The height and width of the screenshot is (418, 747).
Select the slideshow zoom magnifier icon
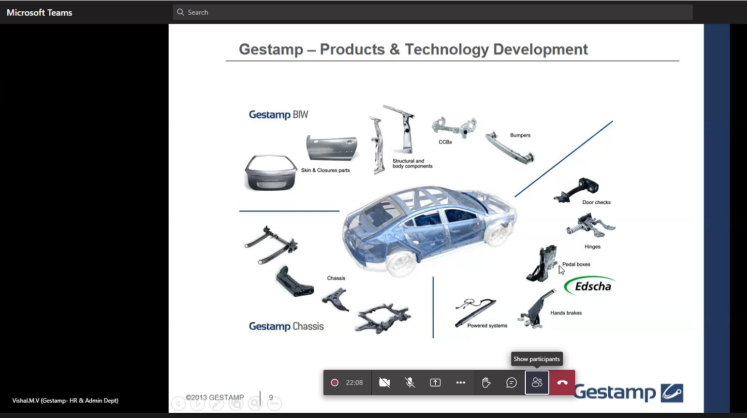click(x=255, y=404)
